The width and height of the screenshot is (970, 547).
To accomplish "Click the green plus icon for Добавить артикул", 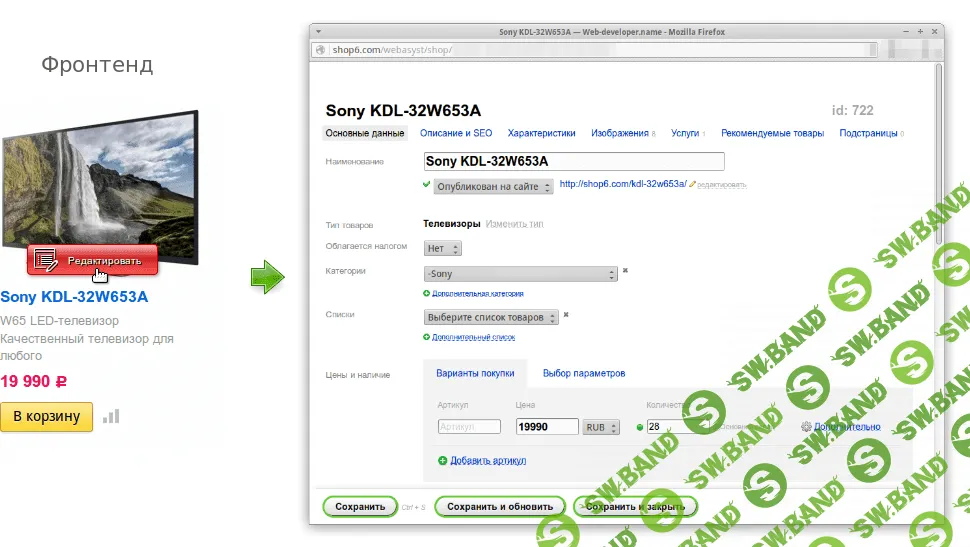I will pyautogui.click(x=443, y=460).
